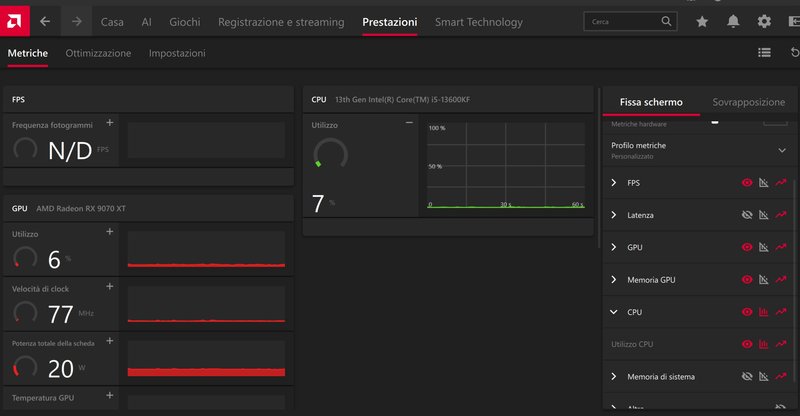Click the trend line icon in the CPU row
Image resolution: width=800 pixels, height=416 pixels.
[x=781, y=312]
